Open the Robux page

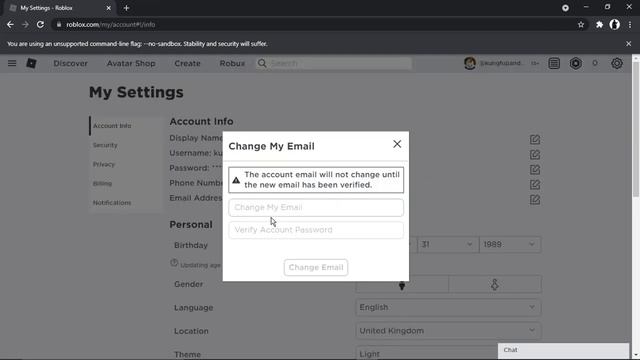(x=232, y=63)
